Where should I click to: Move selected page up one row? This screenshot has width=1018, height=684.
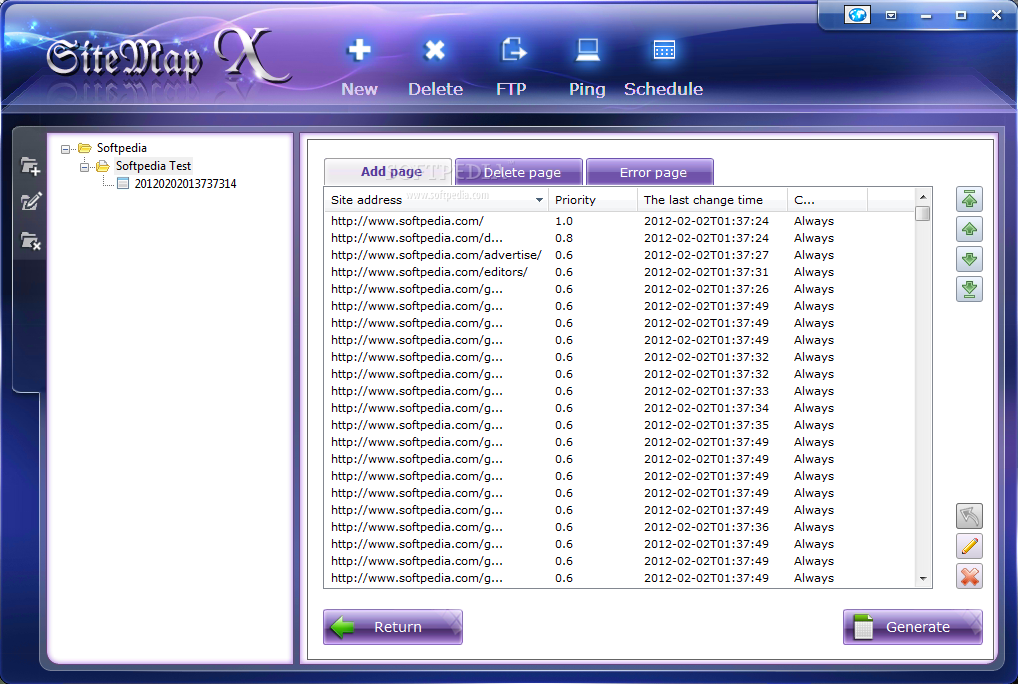point(969,229)
